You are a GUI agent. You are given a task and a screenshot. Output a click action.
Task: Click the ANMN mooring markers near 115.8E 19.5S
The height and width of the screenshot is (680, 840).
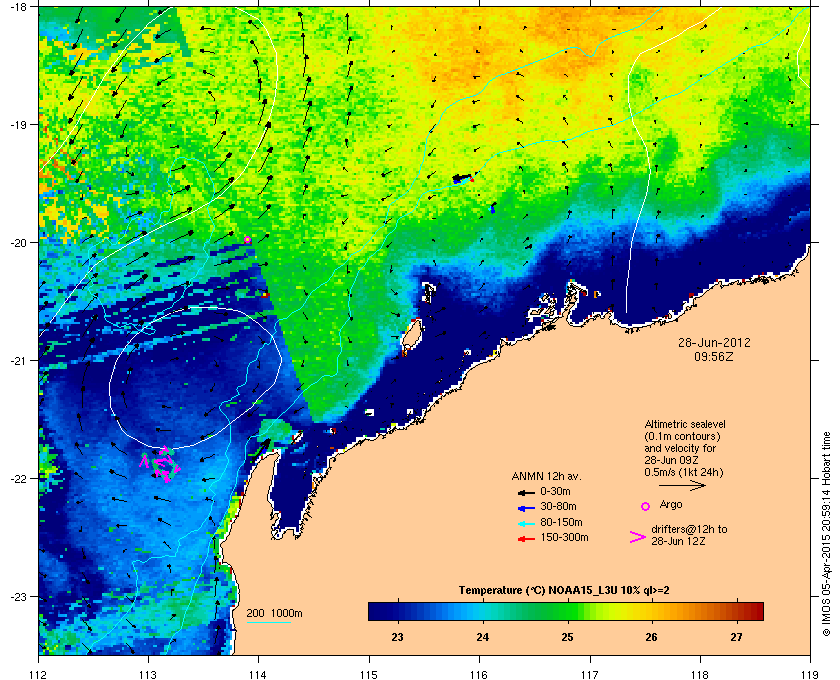[x=463, y=178]
